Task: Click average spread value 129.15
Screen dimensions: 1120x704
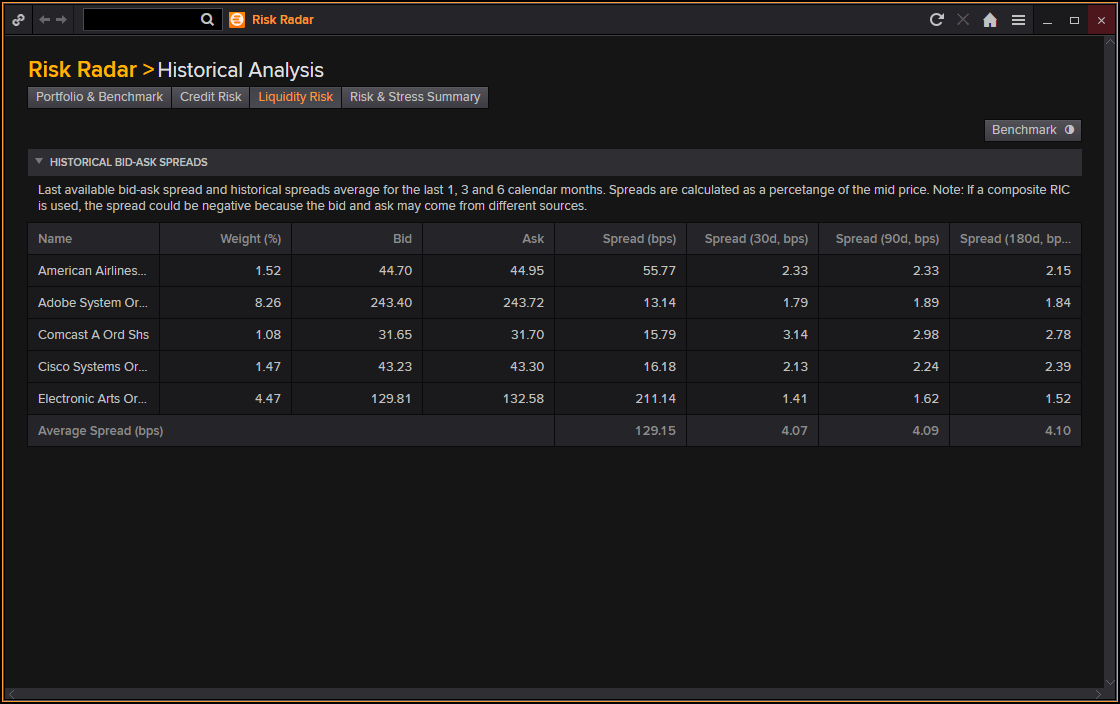Action: 655,431
